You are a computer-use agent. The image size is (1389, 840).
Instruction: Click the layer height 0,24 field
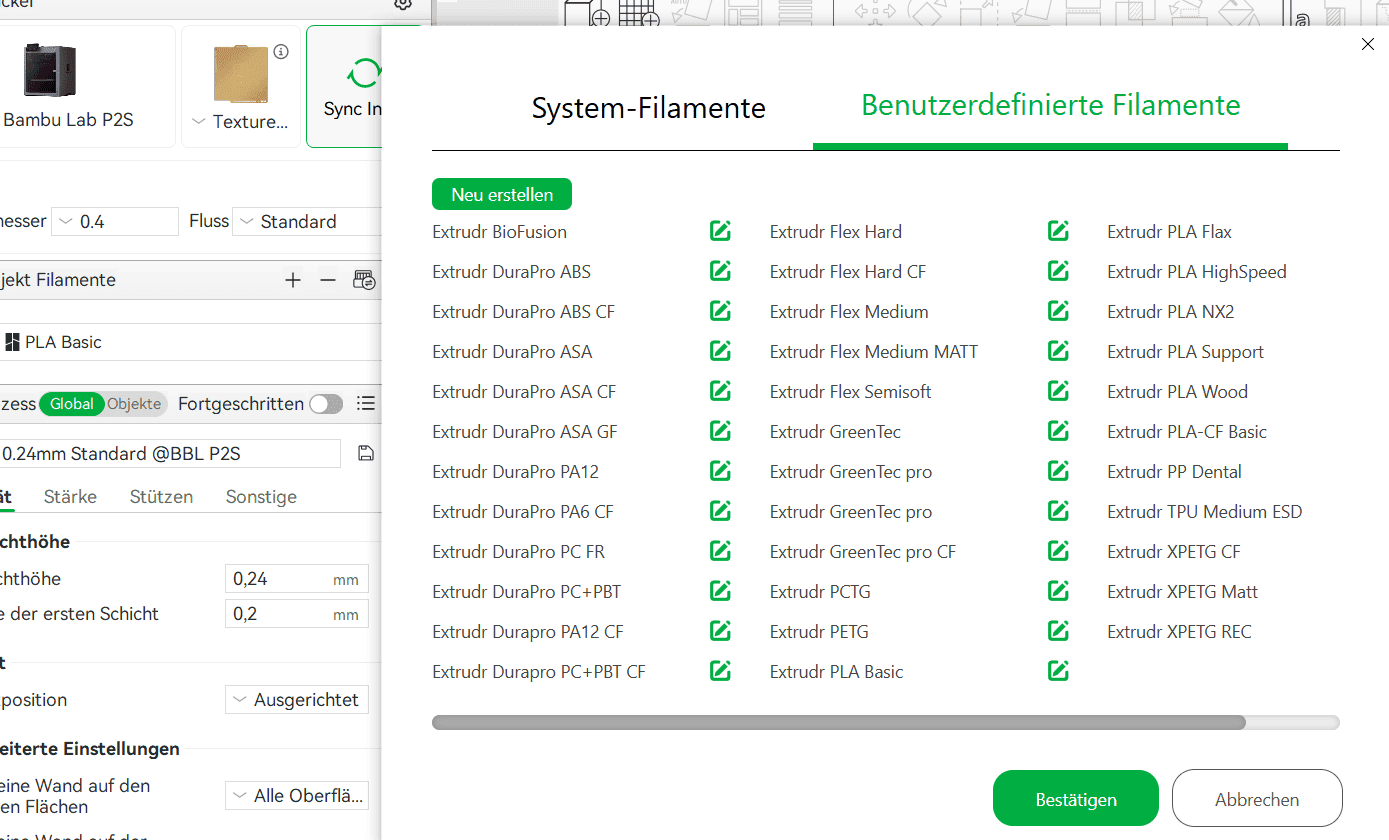tap(297, 579)
